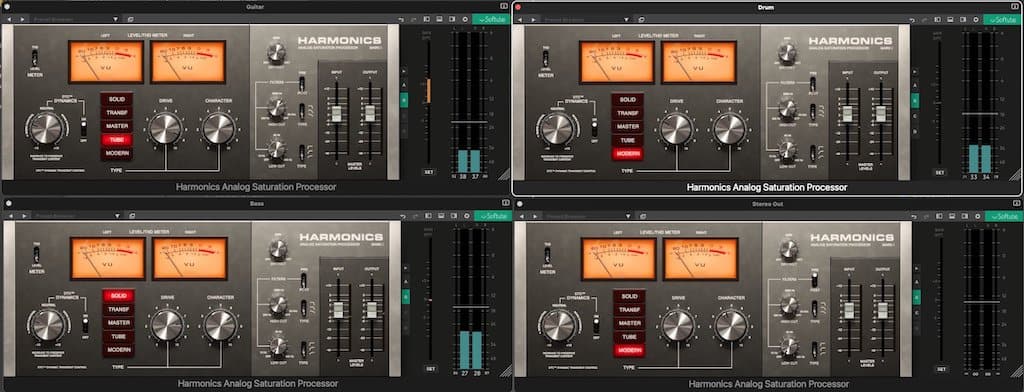
Task: Click the Drive knob on the Guitar plugin
Action: 165,128
